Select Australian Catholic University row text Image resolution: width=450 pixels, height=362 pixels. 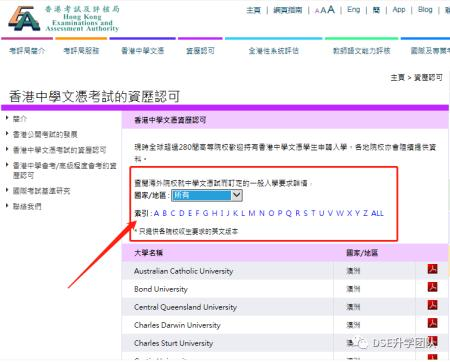click(x=183, y=271)
